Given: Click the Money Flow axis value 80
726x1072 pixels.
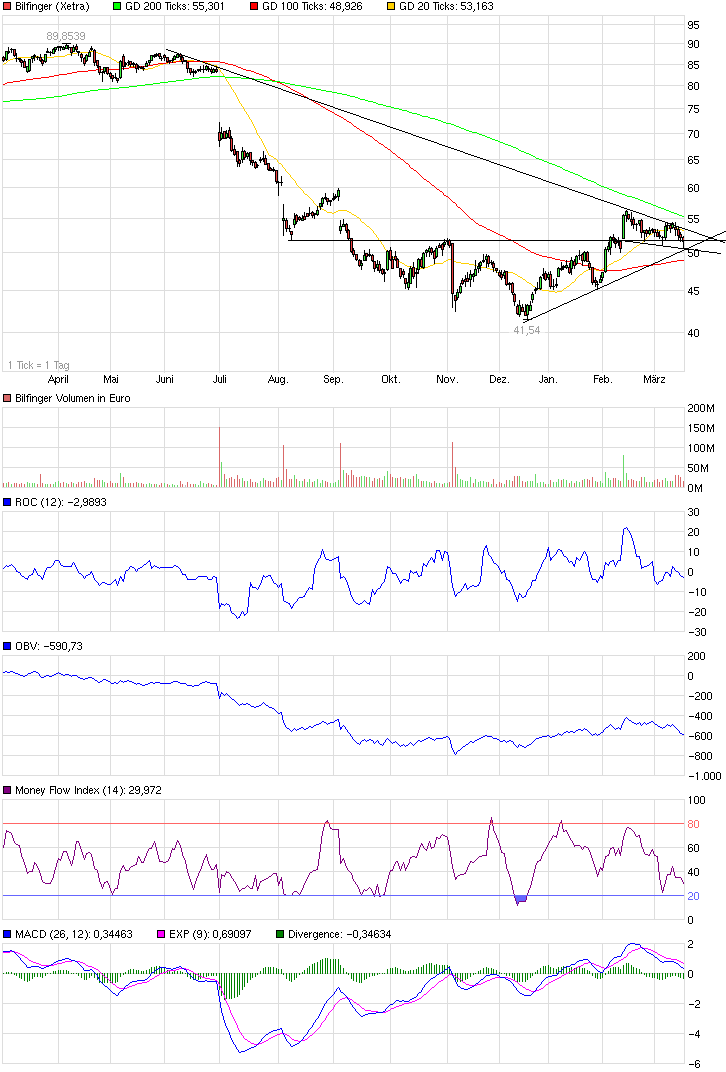Looking at the screenshot, I should [693, 824].
